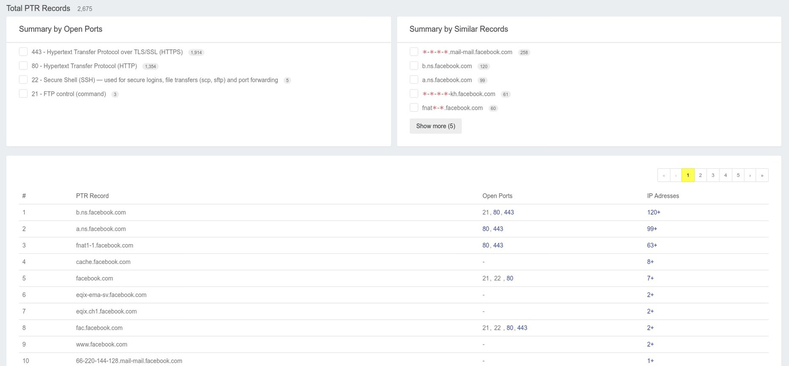Enable the kh.facebook.com similar records checkbox

coord(414,94)
